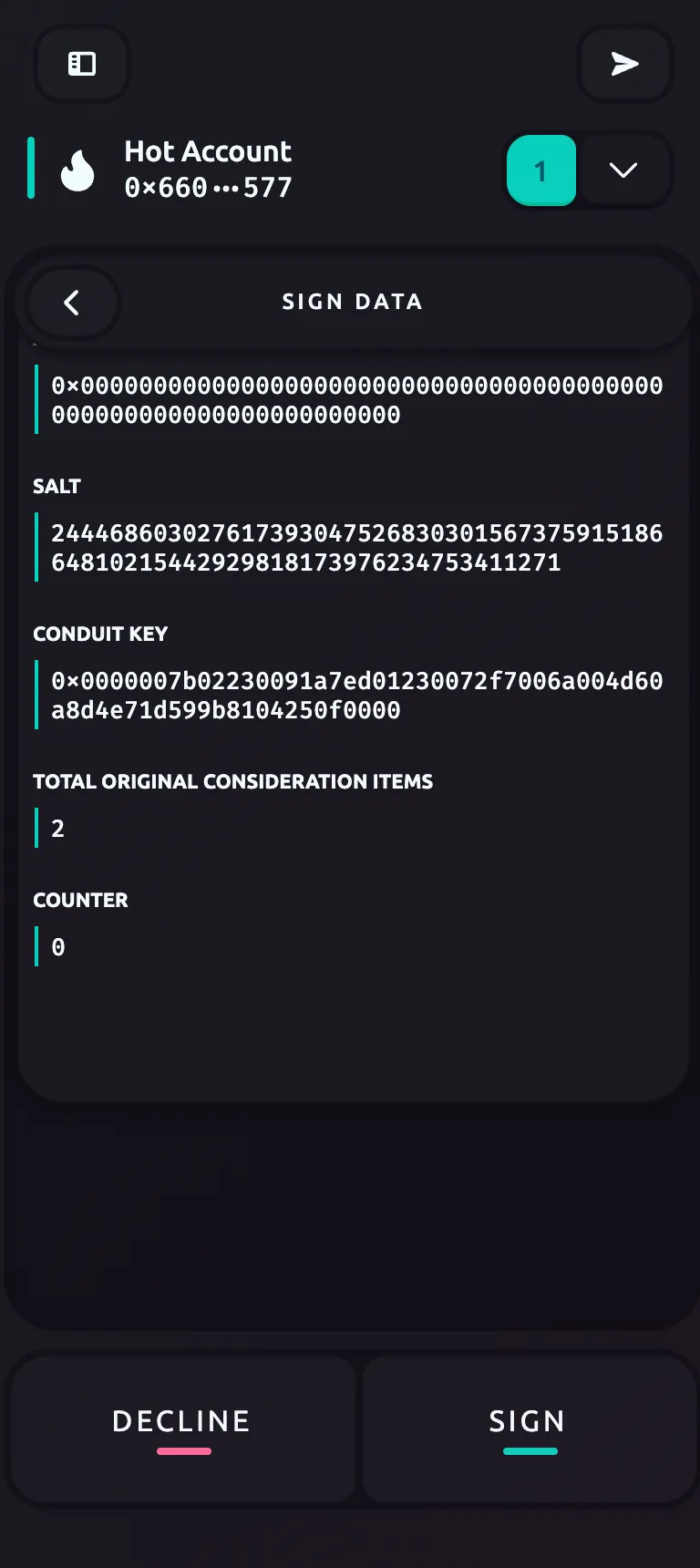Click the Hot Account flame icon

77,170
